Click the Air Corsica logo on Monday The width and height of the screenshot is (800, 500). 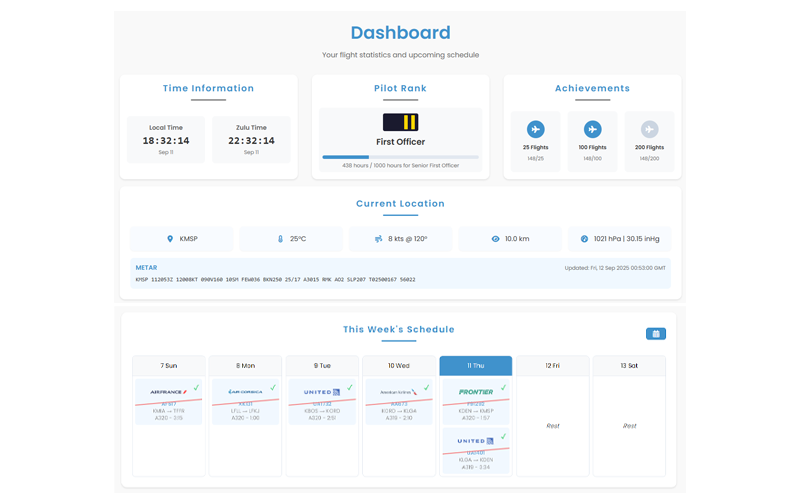coord(245,392)
